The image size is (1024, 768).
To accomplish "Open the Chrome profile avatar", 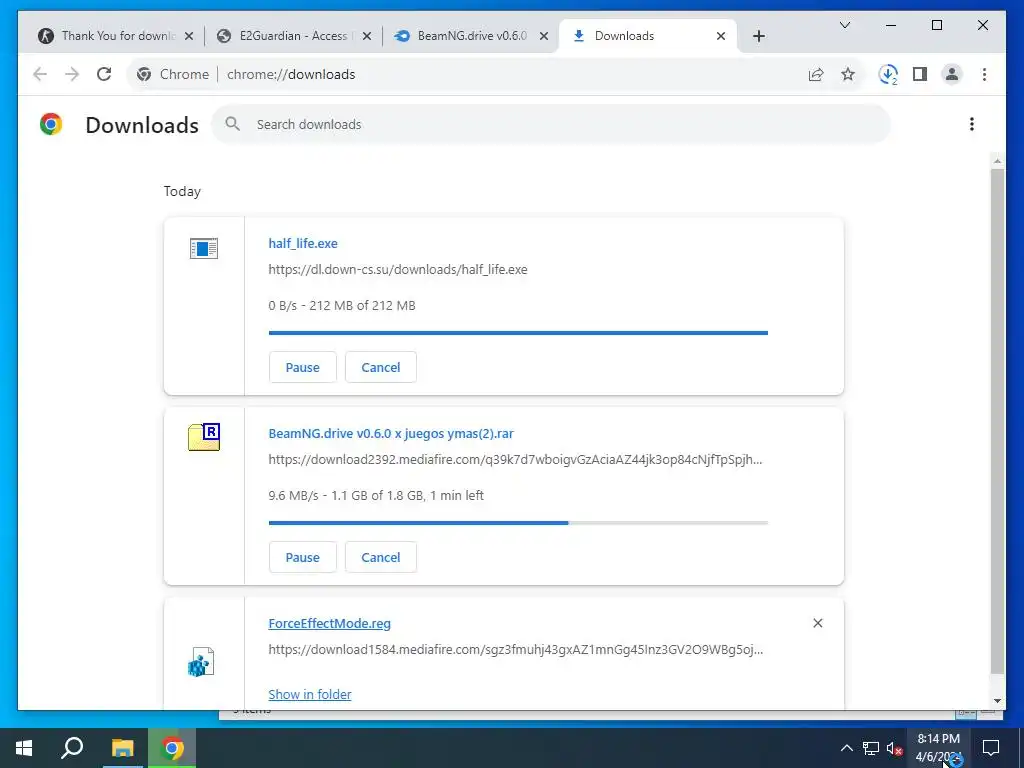I will (x=952, y=74).
